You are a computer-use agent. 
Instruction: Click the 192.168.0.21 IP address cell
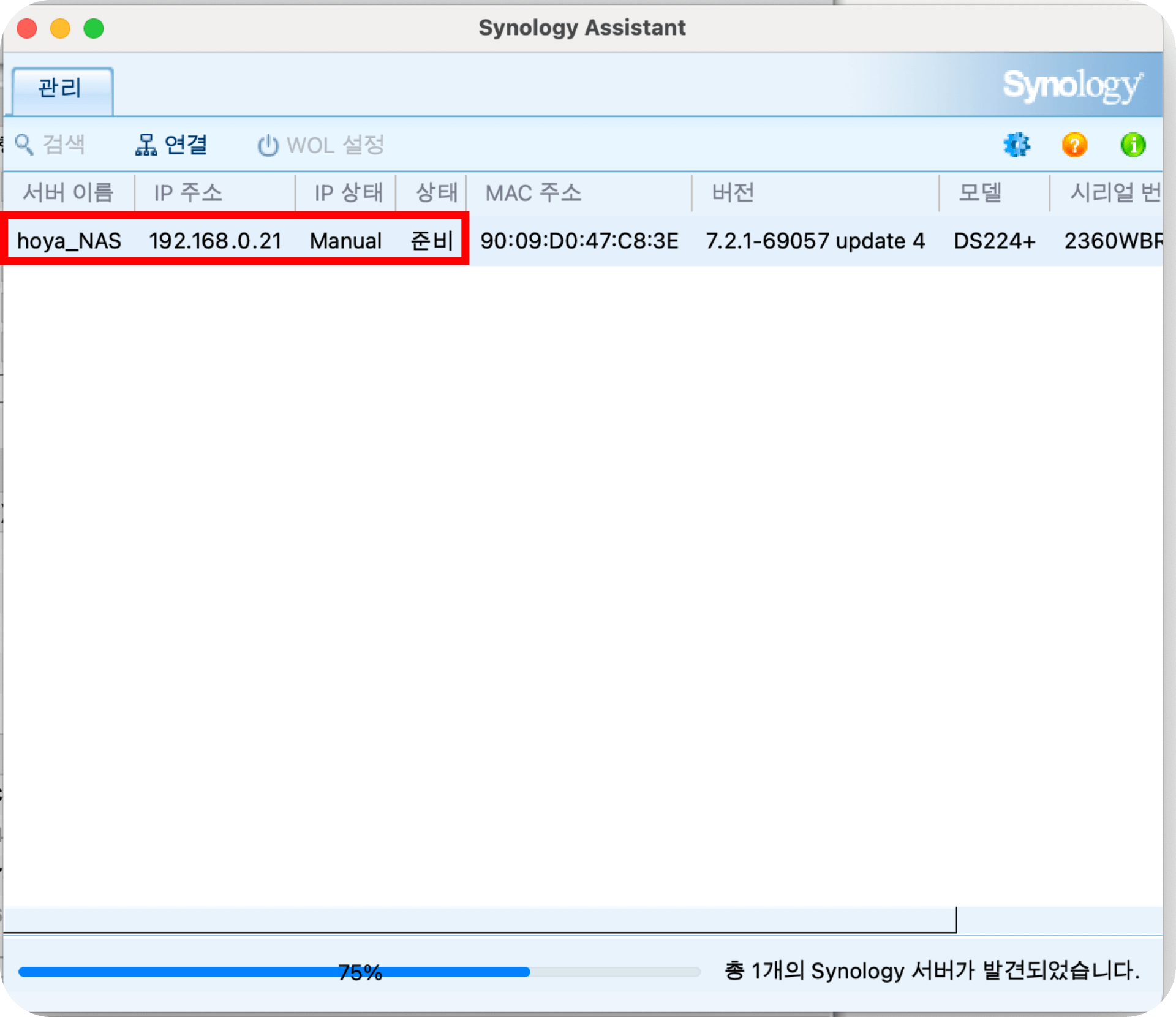[215, 241]
